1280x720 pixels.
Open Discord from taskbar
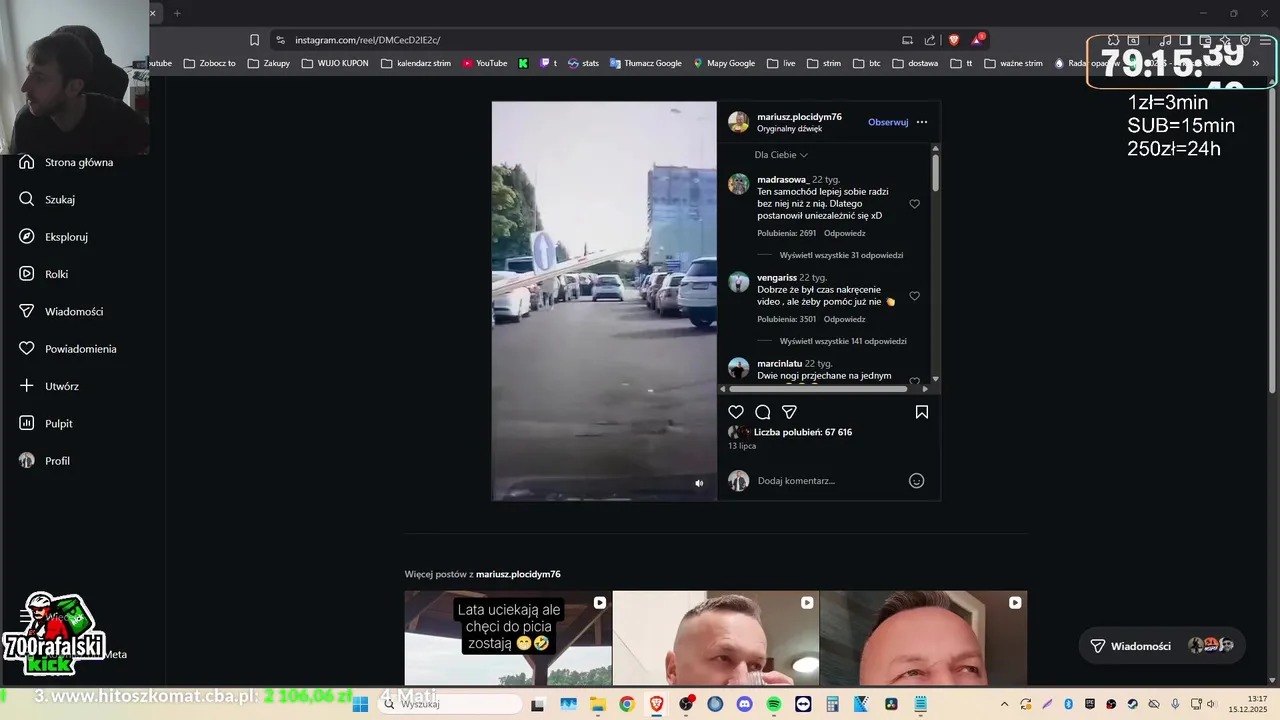pyautogui.click(x=744, y=704)
